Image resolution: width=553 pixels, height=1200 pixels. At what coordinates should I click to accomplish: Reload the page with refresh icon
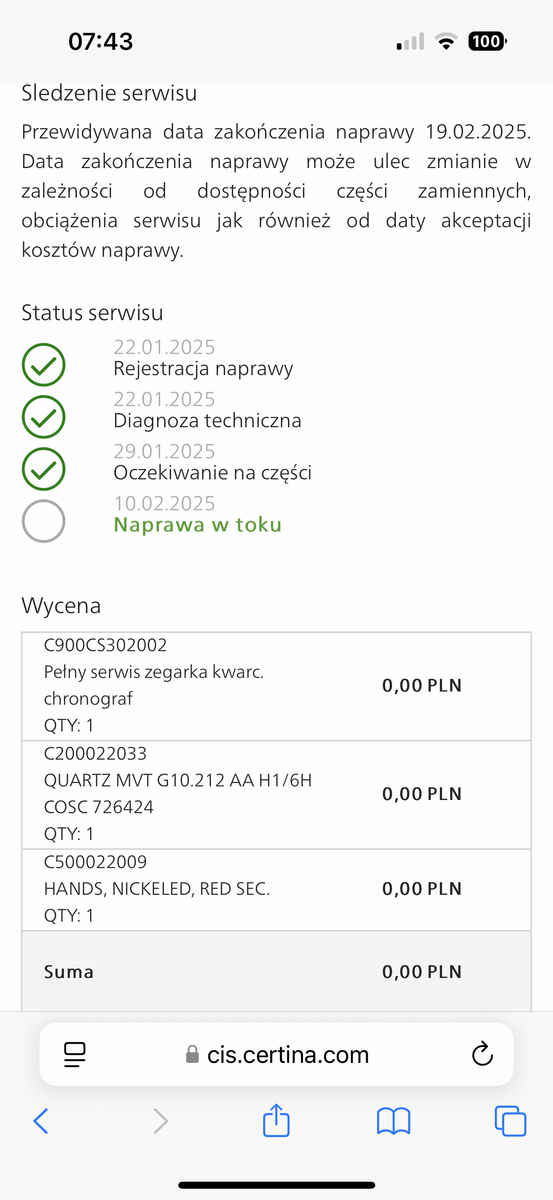[x=482, y=1054]
